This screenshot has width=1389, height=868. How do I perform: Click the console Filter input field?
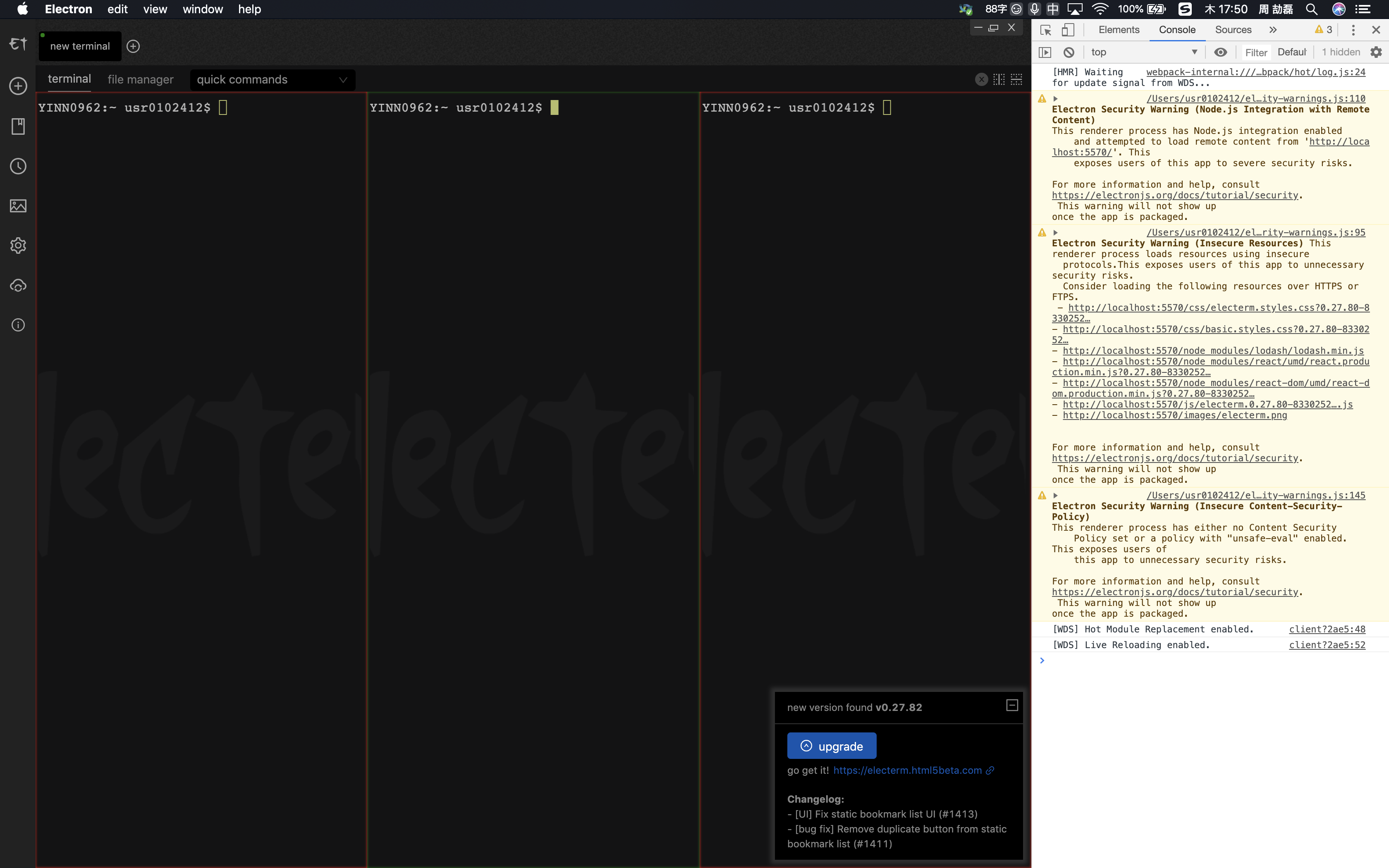[1256, 52]
